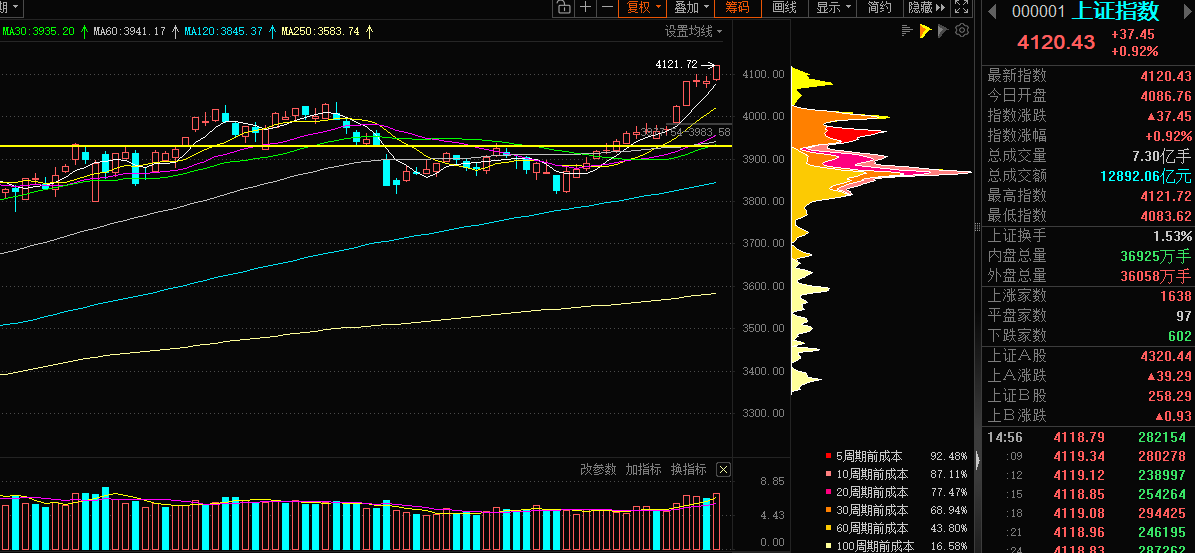Click the 上证换手 value 1.53%
The width and height of the screenshot is (1195, 553).
point(1172,236)
